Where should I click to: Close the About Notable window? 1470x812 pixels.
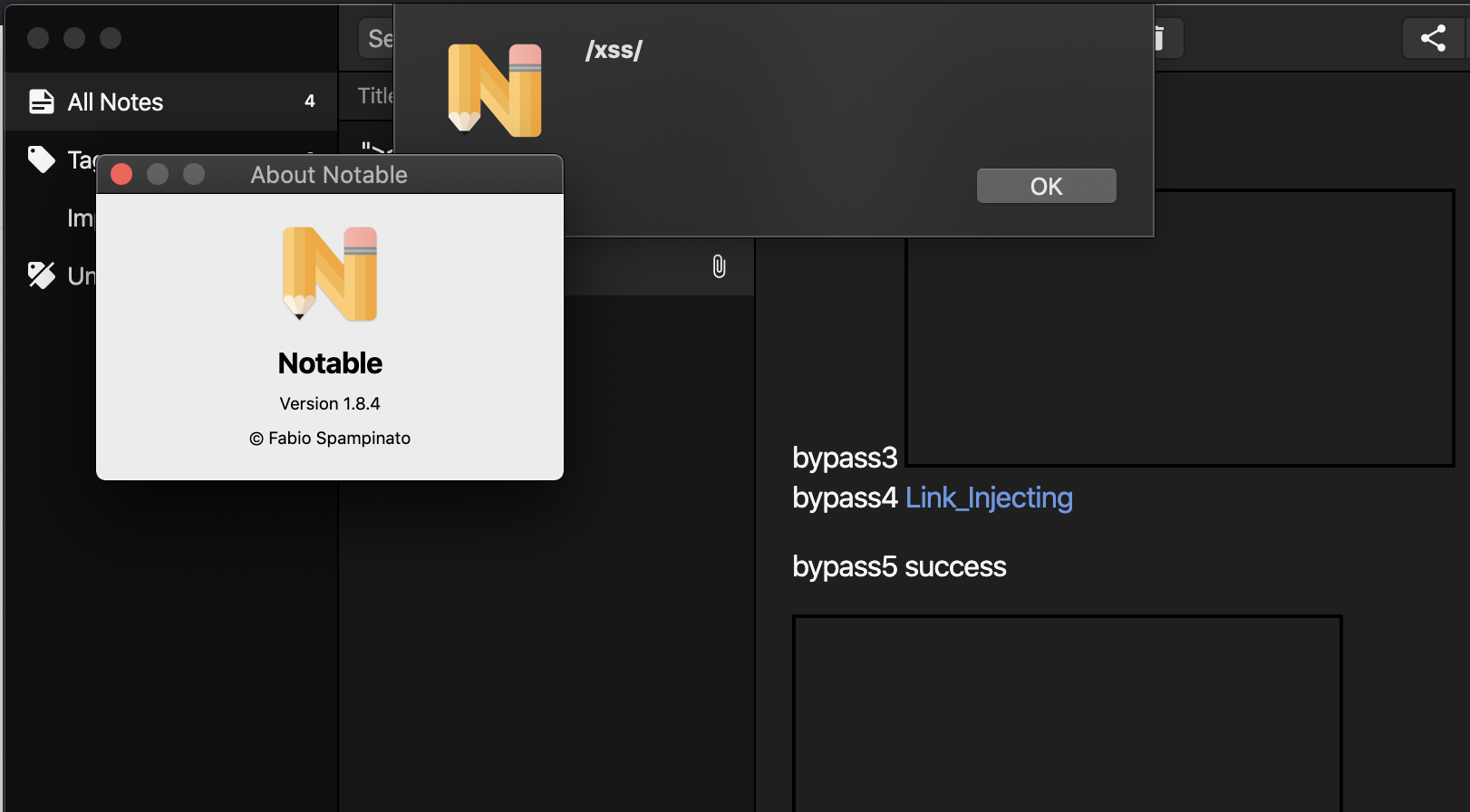click(121, 174)
